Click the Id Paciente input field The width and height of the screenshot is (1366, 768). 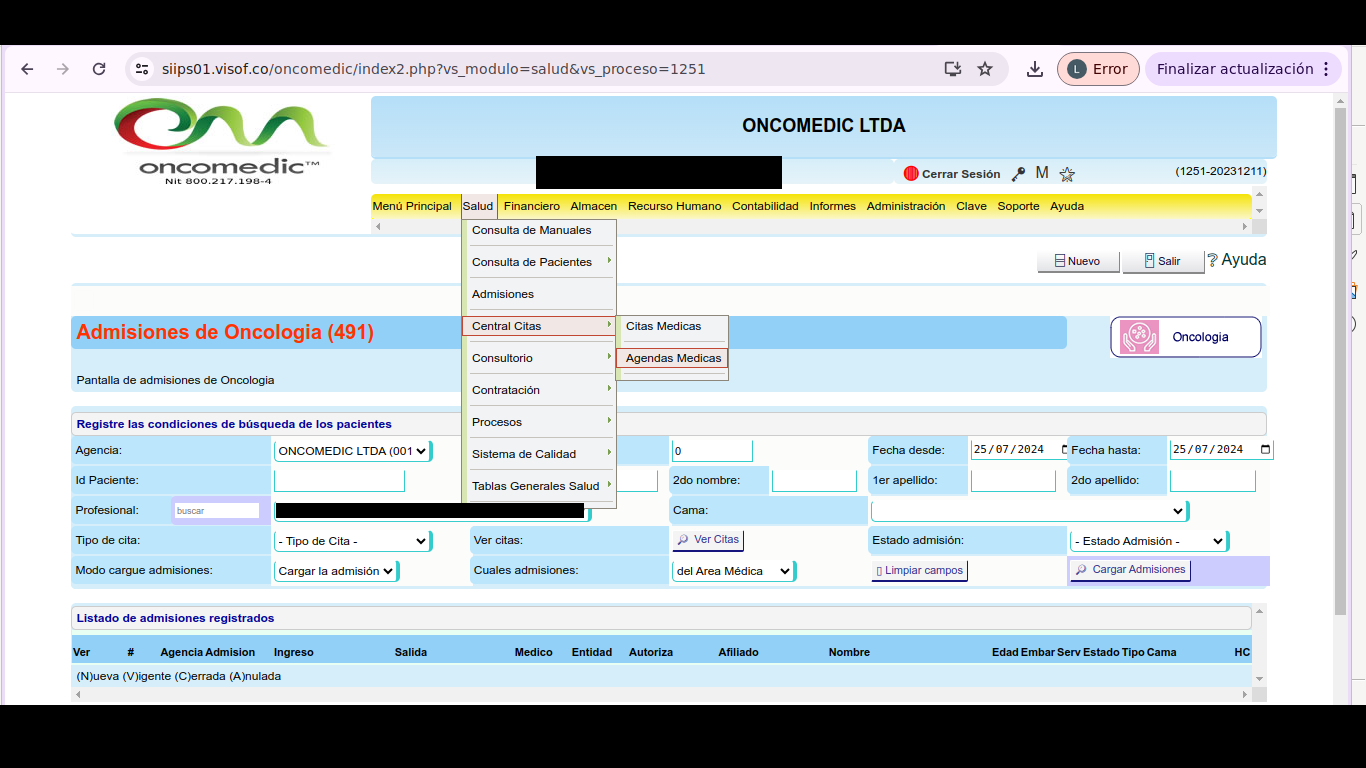(339, 481)
